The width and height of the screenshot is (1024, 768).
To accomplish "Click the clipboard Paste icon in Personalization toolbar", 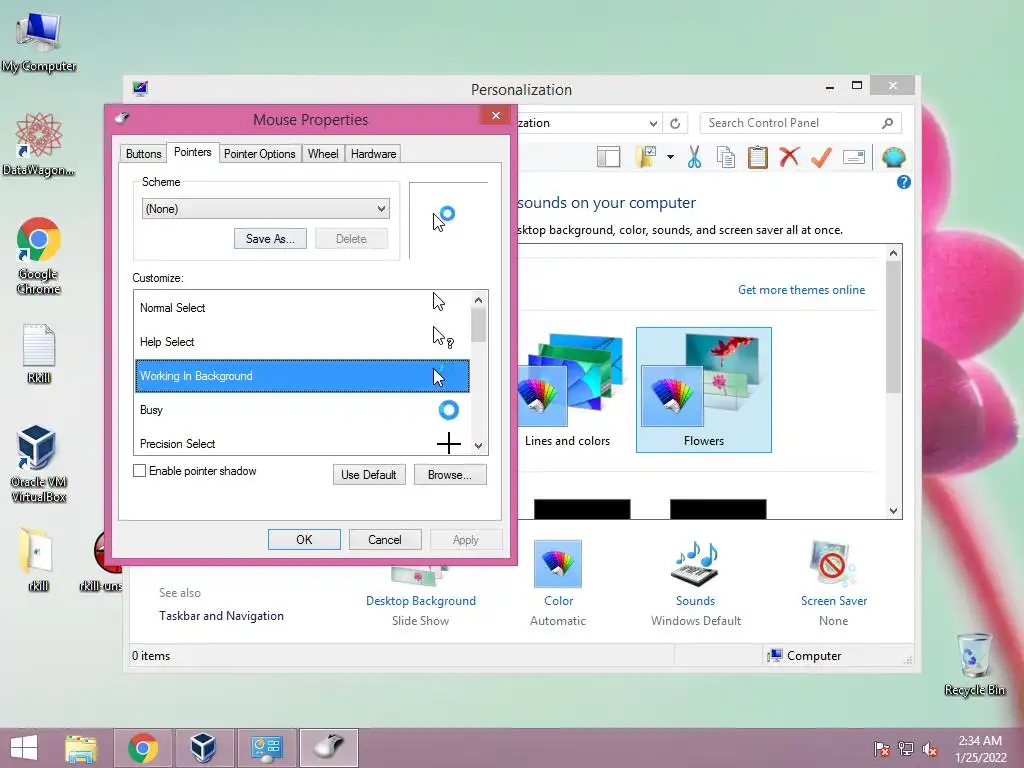I will 758,157.
